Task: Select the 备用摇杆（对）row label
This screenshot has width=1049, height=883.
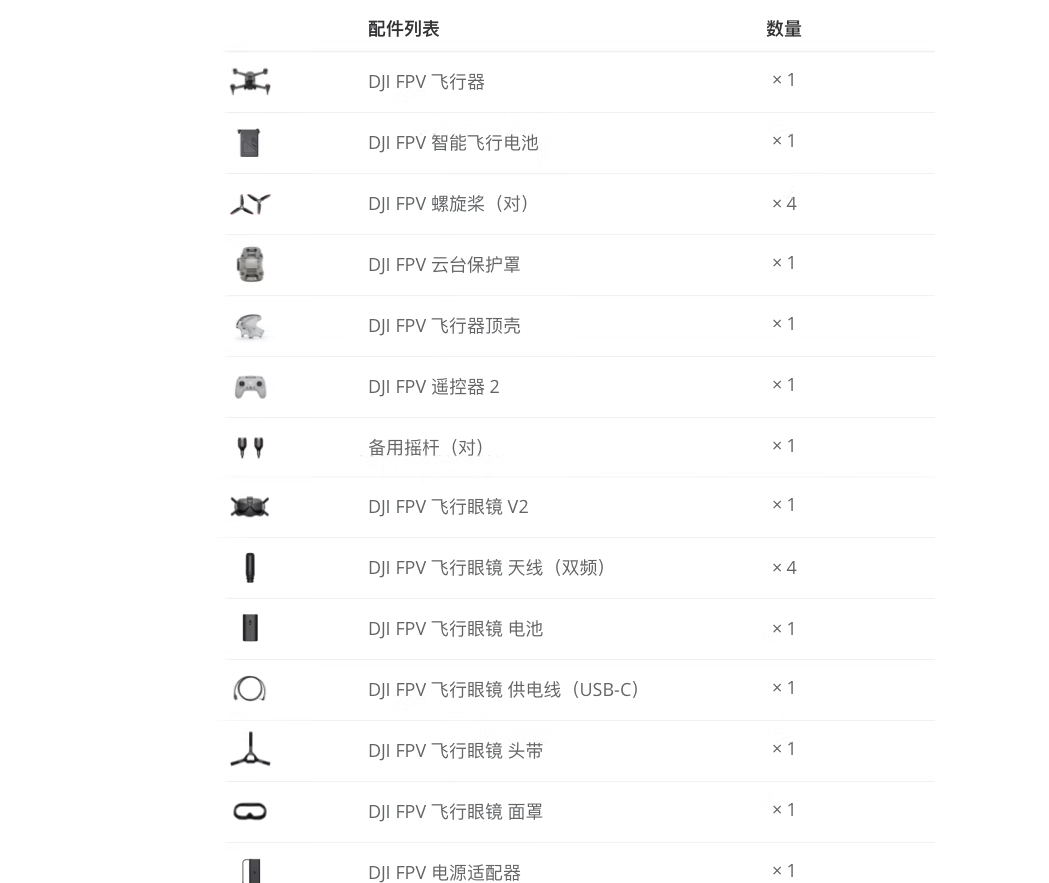Action: click(x=425, y=447)
